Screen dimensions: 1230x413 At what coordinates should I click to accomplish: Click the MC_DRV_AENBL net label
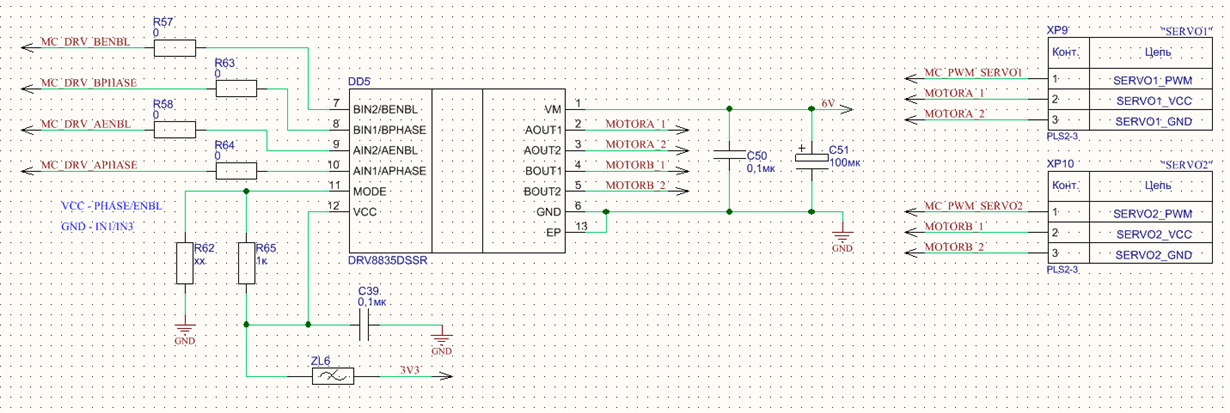click(85, 124)
